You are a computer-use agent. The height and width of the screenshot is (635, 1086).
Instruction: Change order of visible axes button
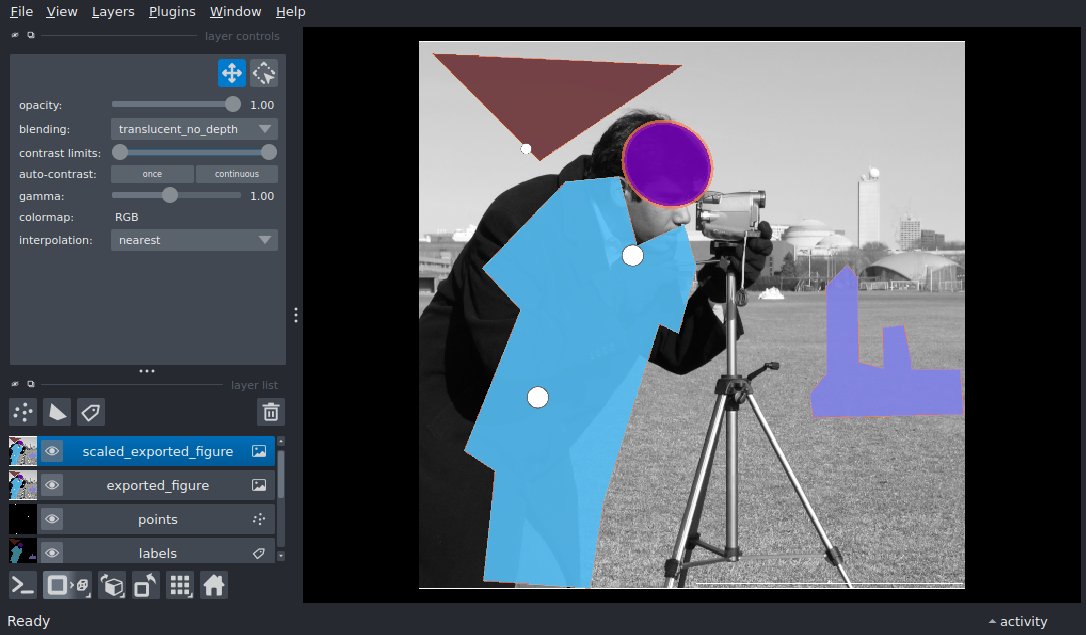tap(112, 586)
